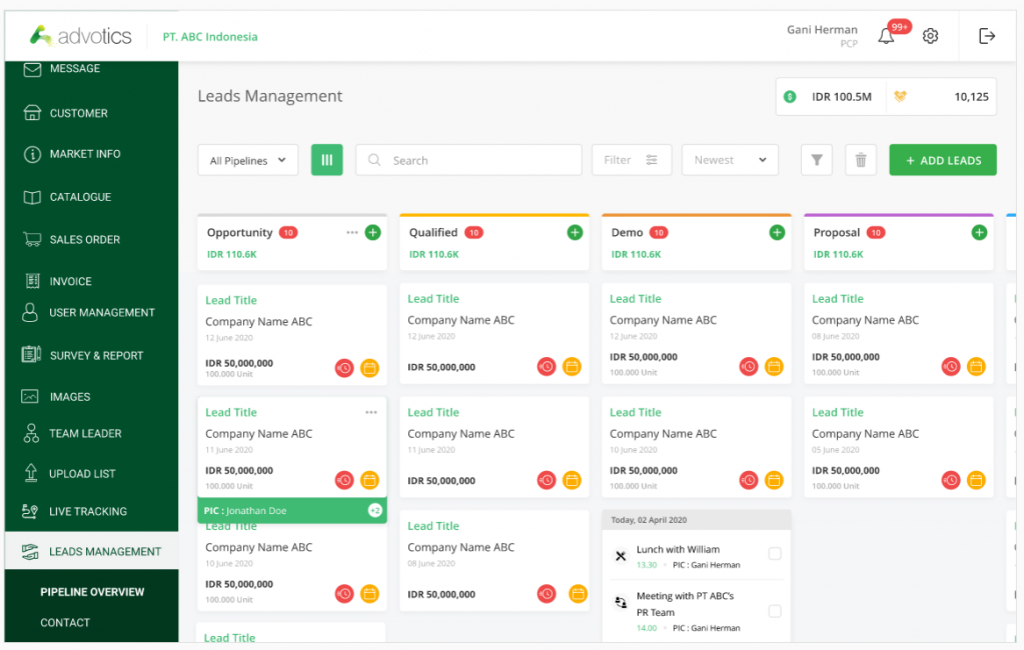The image size is (1024, 650).
Task: Click PT. ABC Indonesia company link
Action: [x=210, y=37]
